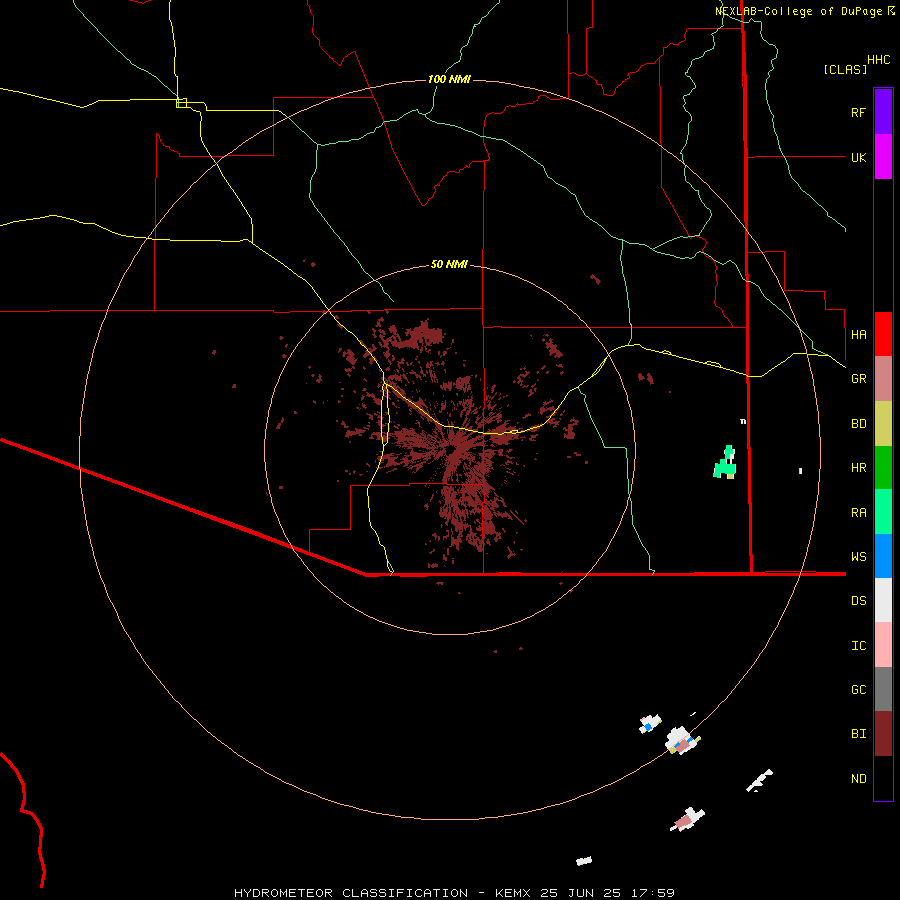Click the RA legend label

click(x=858, y=513)
